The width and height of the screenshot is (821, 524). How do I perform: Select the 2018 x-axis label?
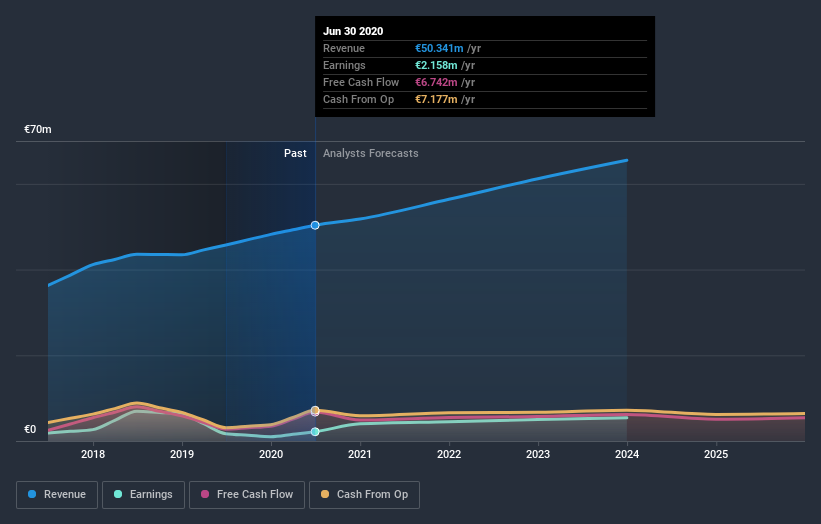[93, 454]
